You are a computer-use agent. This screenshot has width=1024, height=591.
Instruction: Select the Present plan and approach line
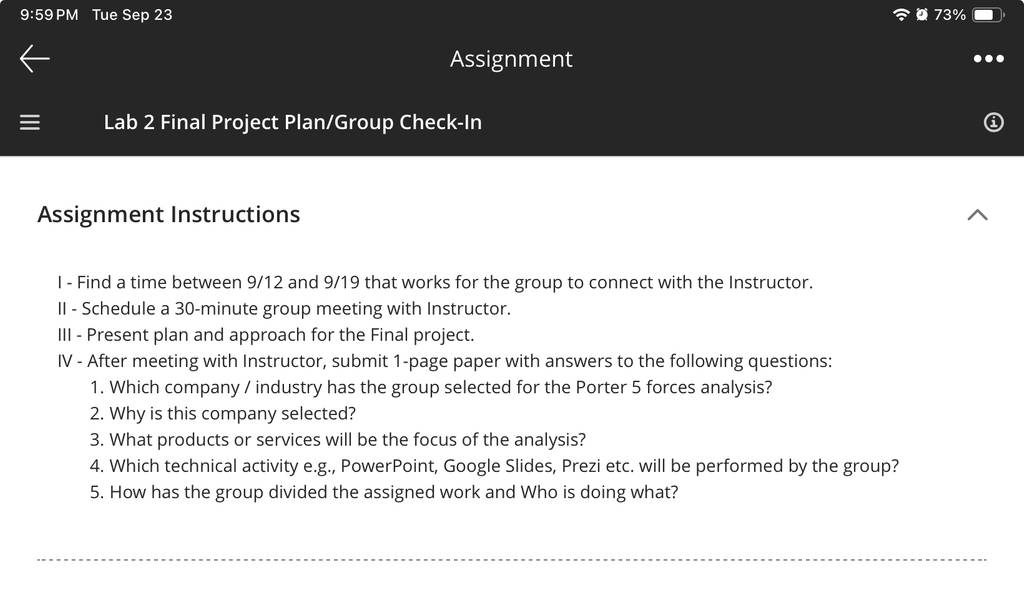click(x=266, y=334)
